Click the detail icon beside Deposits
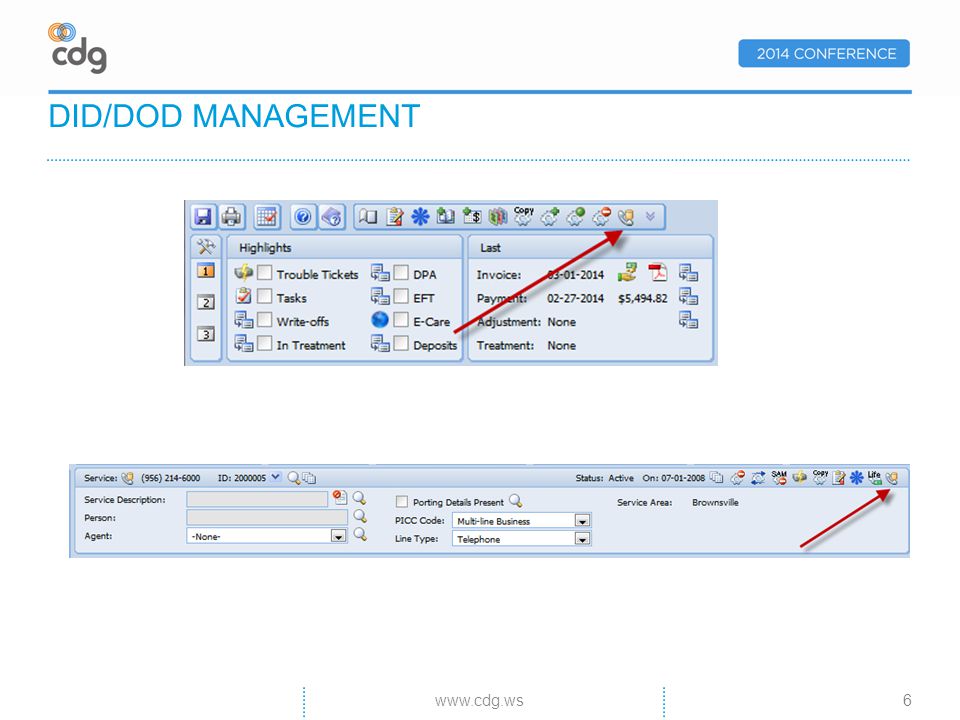 pos(380,343)
